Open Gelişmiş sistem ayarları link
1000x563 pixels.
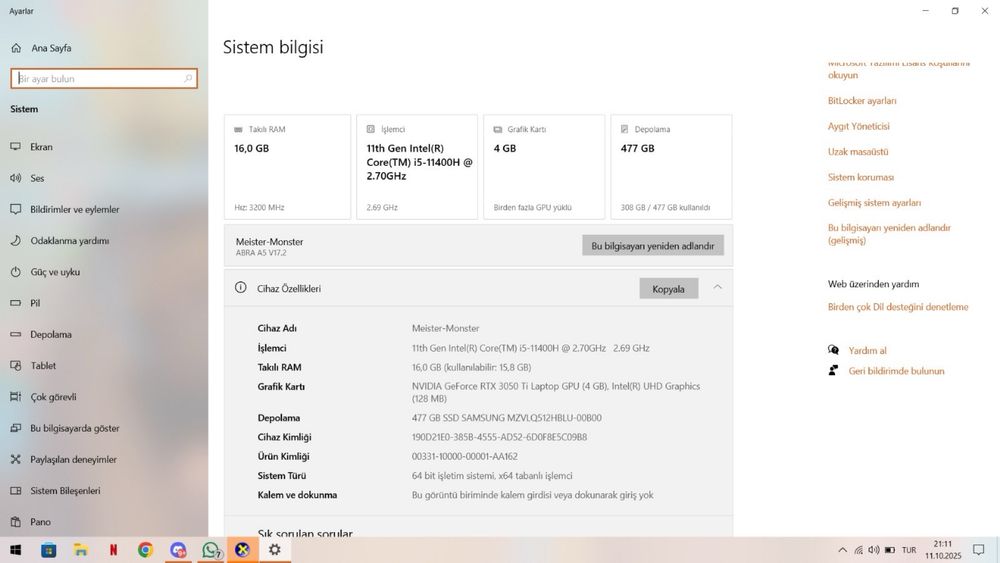pyautogui.click(x=874, y=203)
